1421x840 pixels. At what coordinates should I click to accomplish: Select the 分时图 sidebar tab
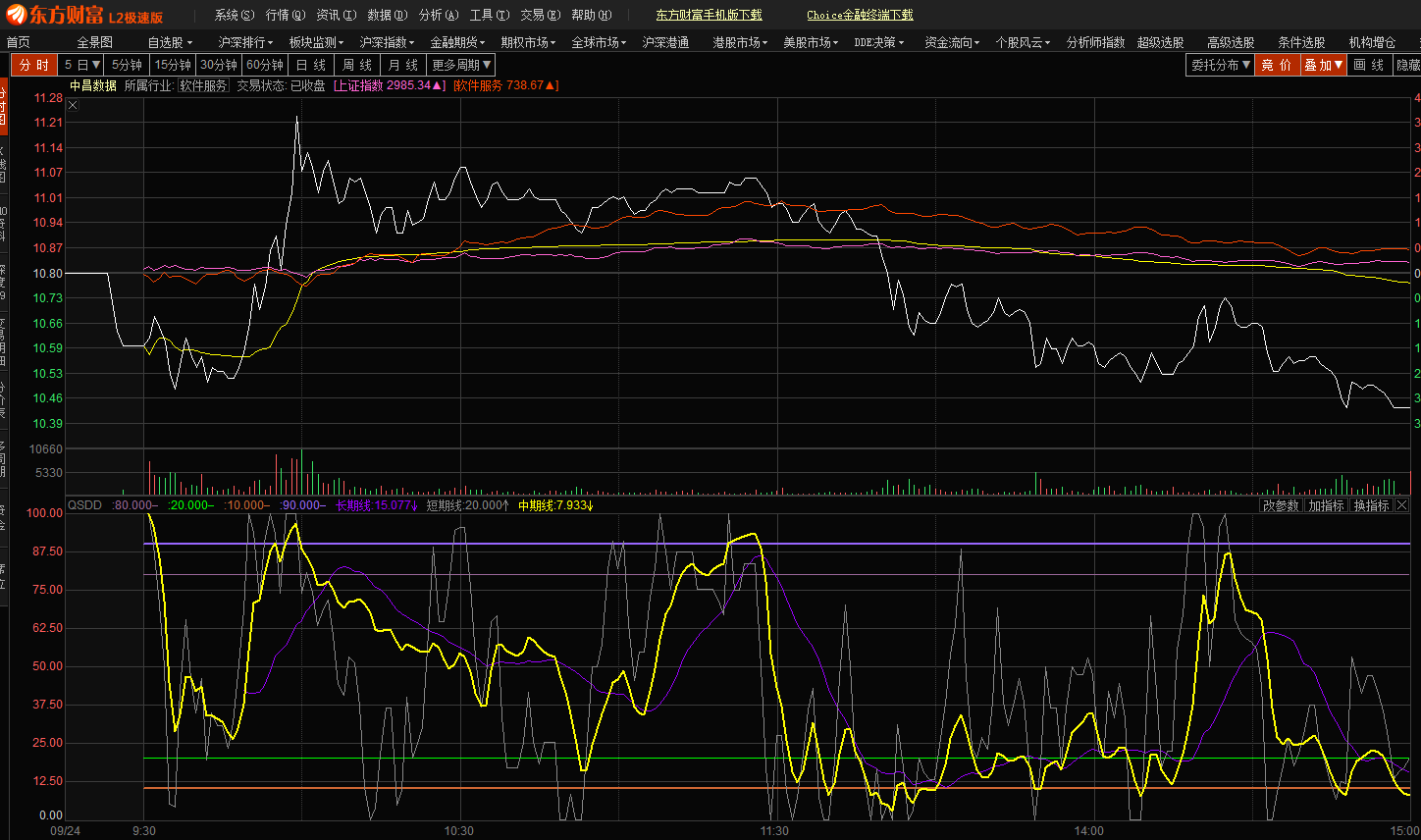(4, 105)
